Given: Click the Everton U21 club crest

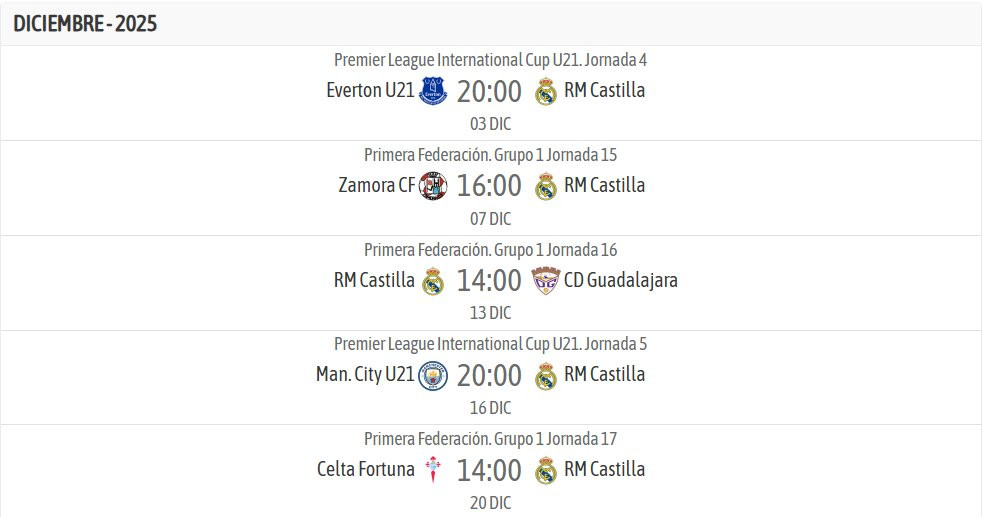Looking at the screenshot, I should click(x=433, y=91).
